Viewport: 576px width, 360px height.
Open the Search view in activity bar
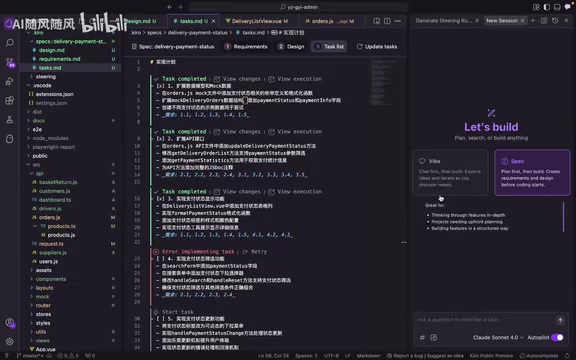tap(10, 43)
